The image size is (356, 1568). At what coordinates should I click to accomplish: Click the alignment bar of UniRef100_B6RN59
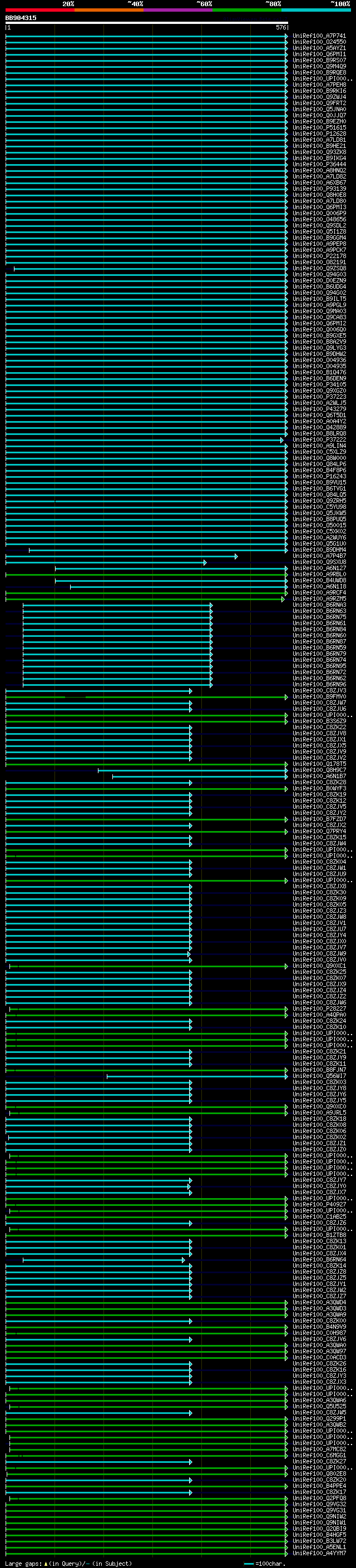pyautogui.click(x=117, y=647)
